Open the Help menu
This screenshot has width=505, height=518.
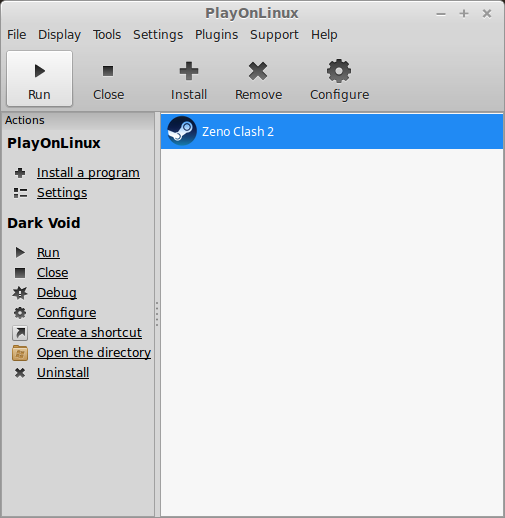point(324,35)
